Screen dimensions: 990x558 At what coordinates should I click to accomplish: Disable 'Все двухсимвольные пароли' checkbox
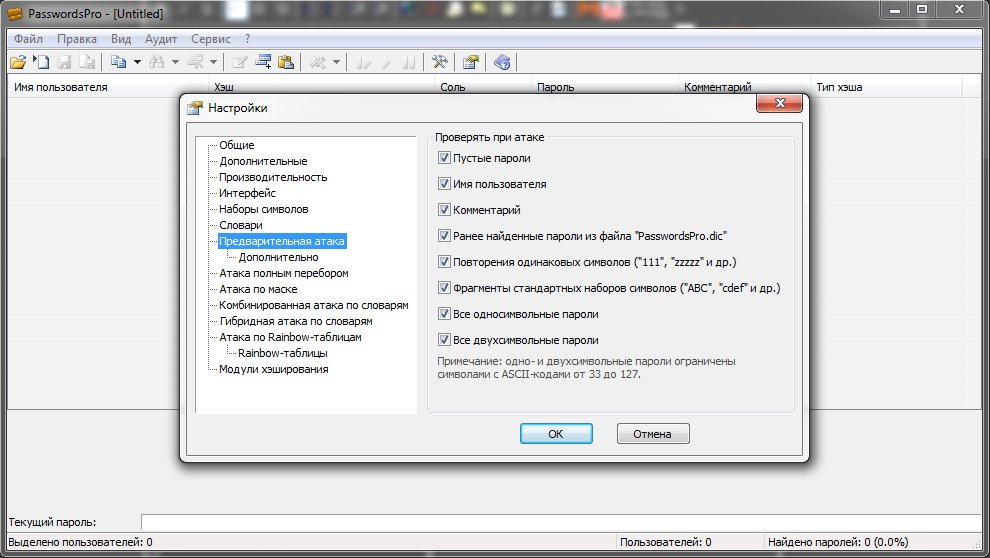point(445,340)
